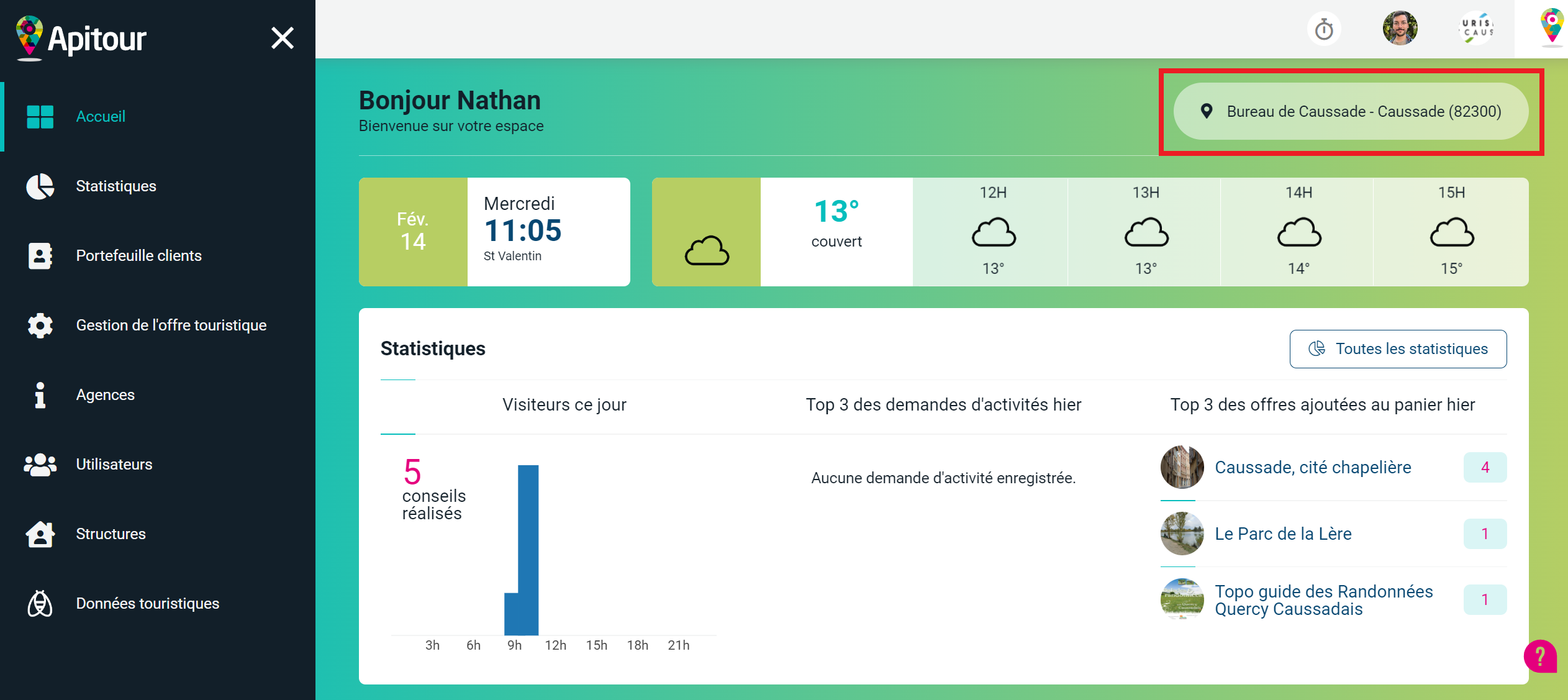Open Caussade, cité chapelière link

[1313, 468]
